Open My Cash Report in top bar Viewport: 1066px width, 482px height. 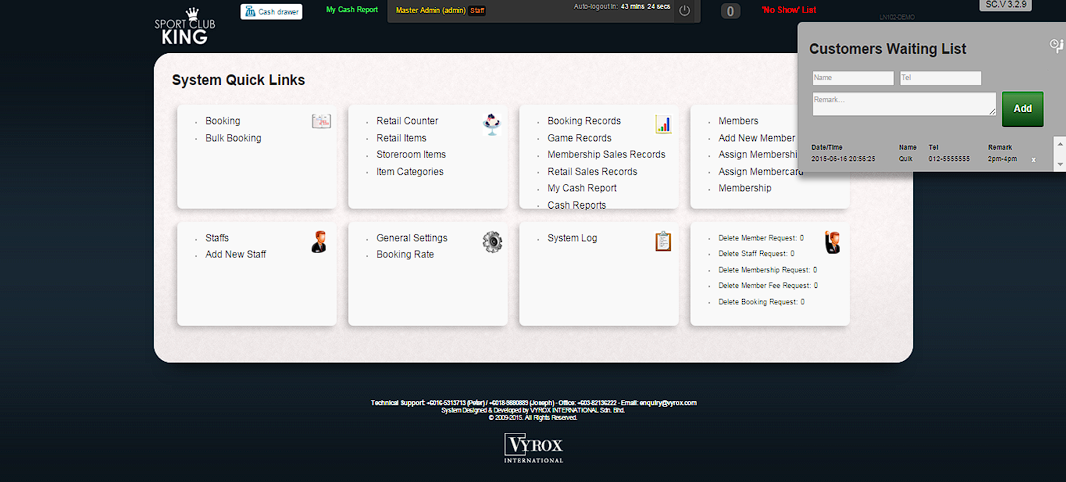click(352, 10)
